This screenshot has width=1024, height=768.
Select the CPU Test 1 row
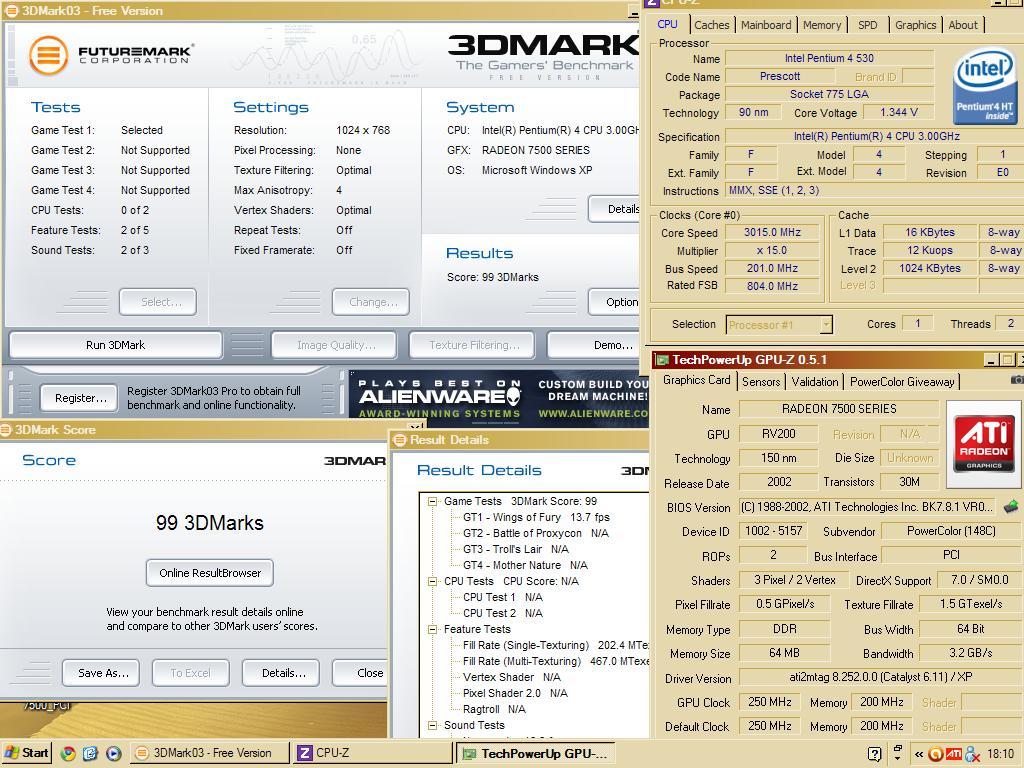click(502, 598)
